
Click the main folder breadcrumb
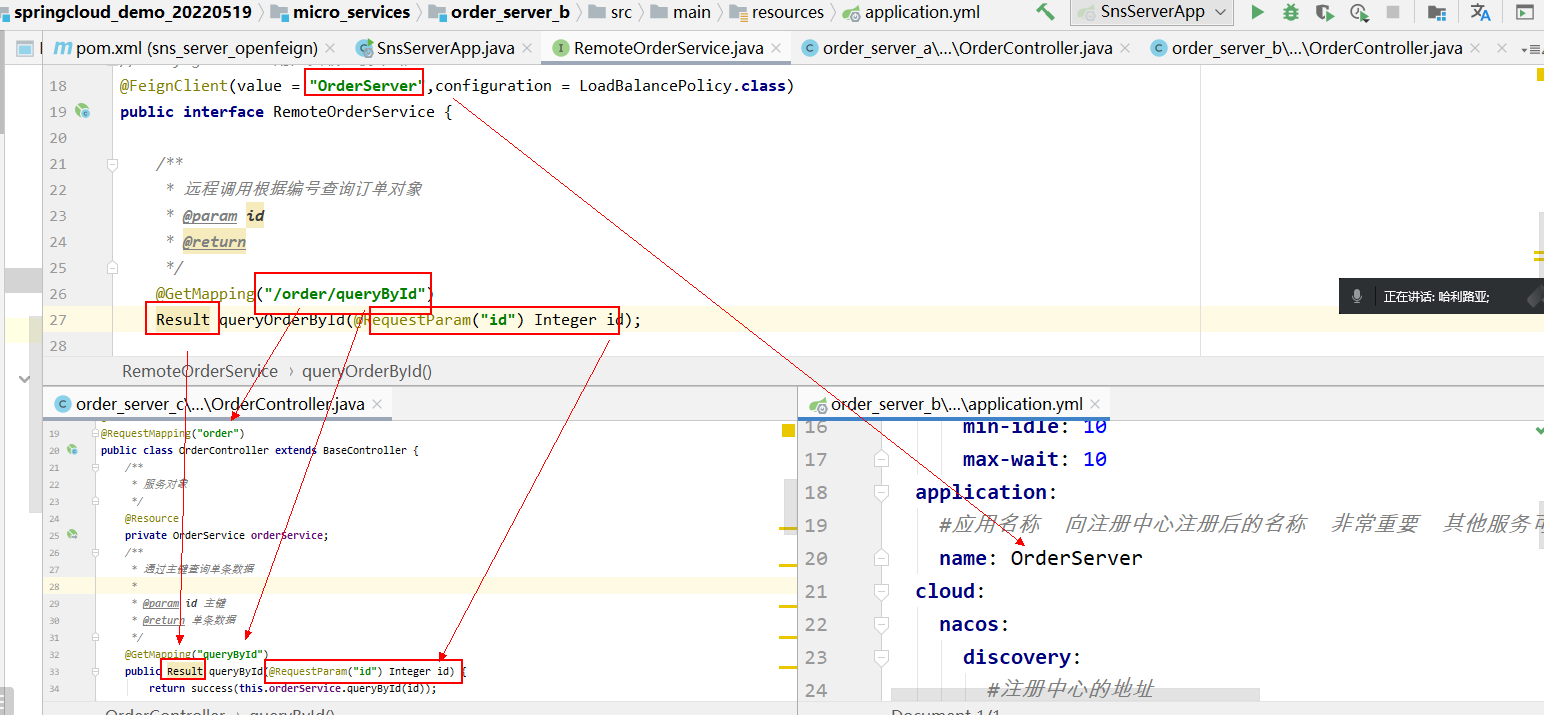[680, 12]
